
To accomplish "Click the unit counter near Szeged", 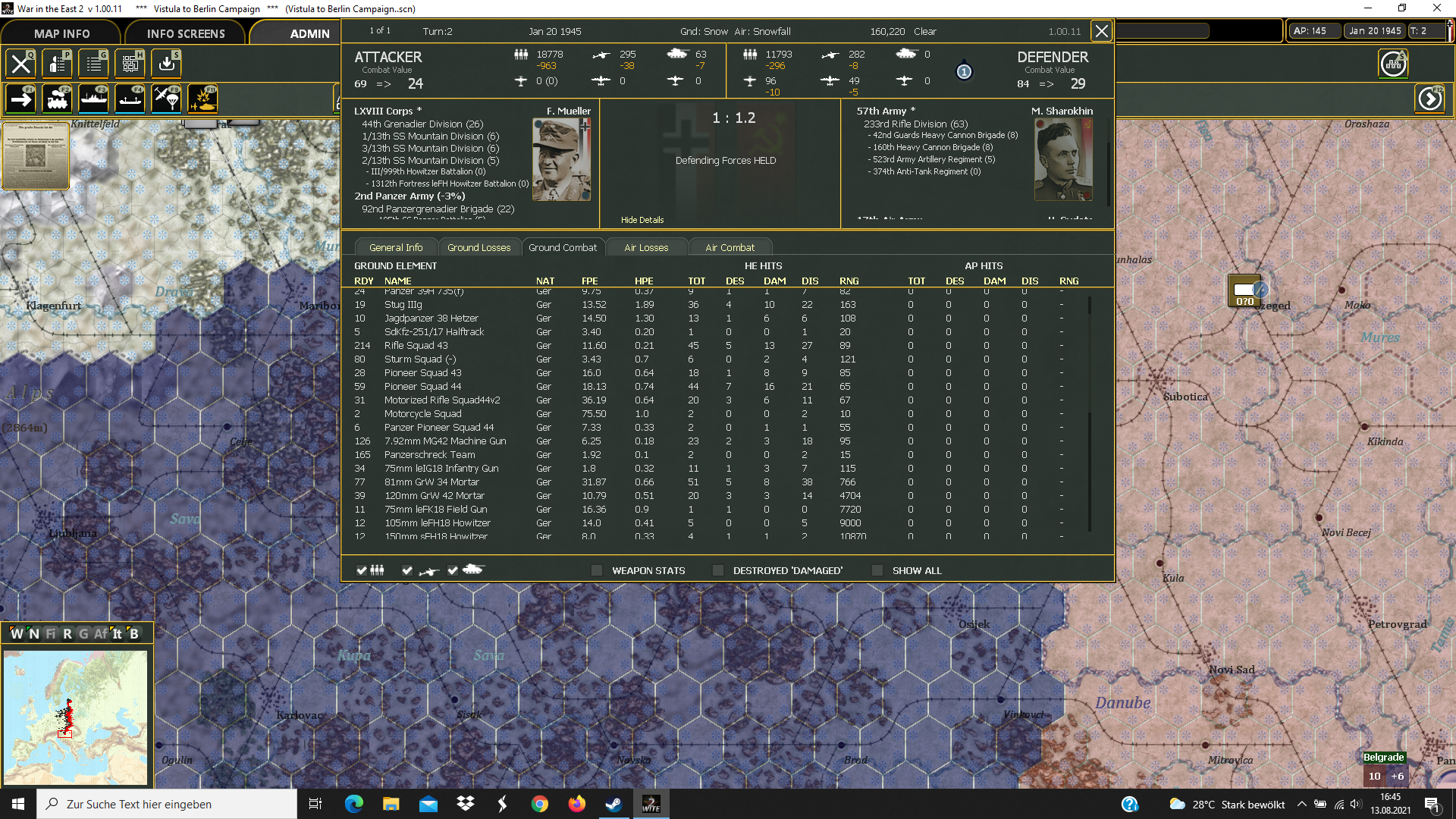I will click(1244, 290).
